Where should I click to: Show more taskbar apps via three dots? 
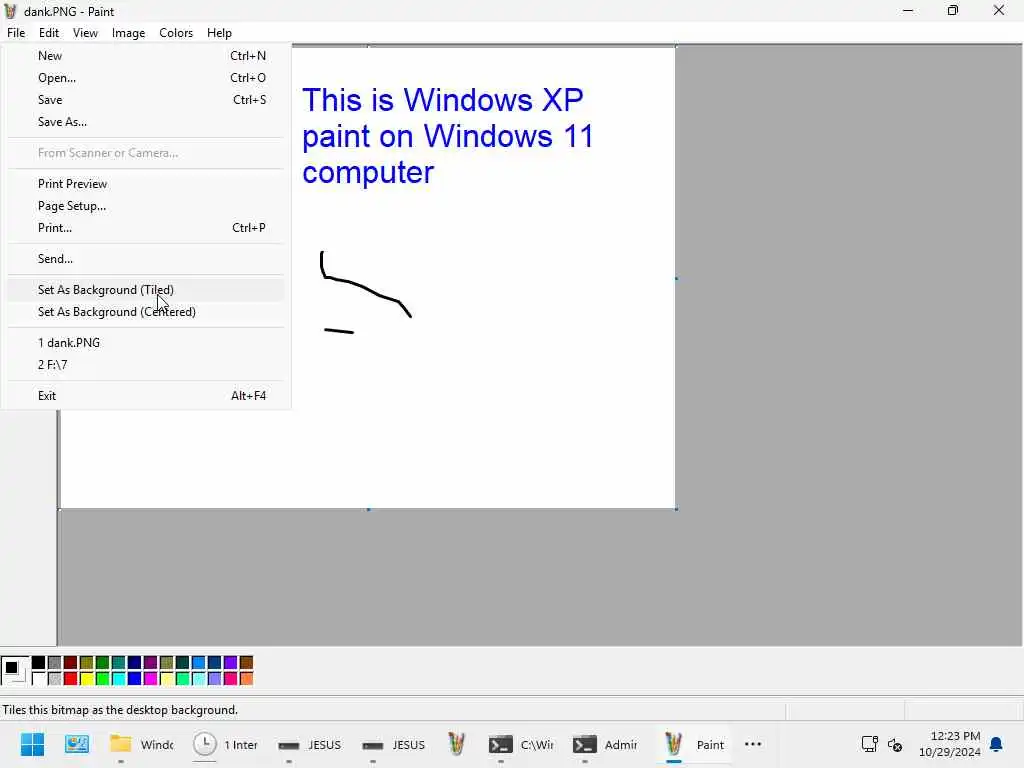(753, 744)
